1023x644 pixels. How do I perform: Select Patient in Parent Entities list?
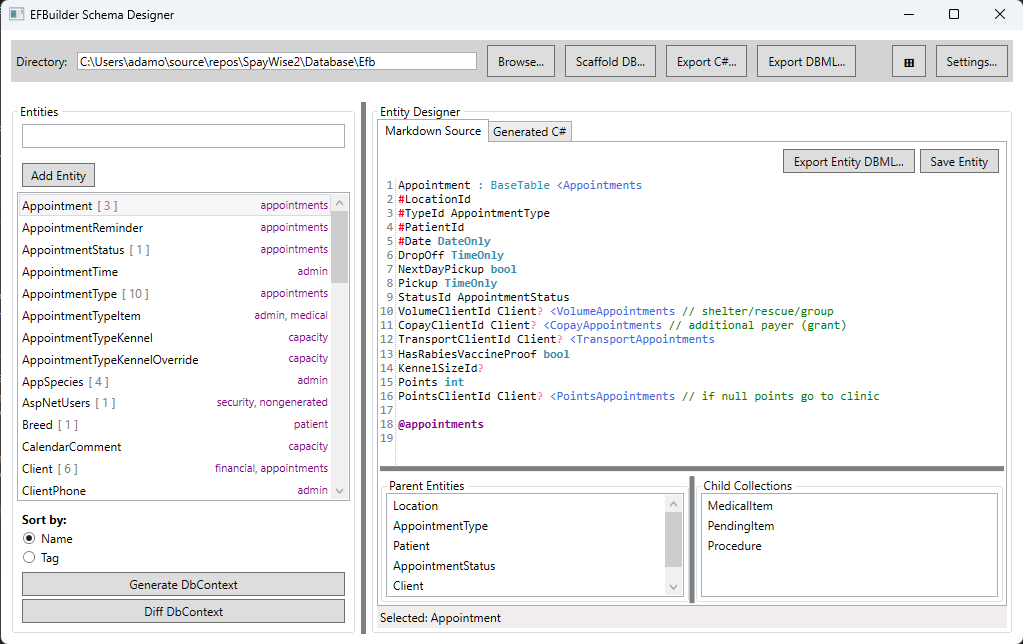pyautogui.click(x=412, y=546)
